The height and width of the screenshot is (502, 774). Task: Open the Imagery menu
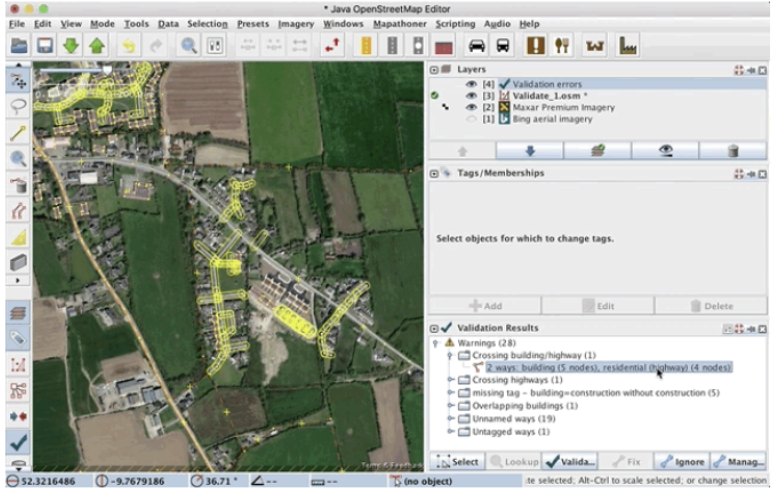(x=296, y=24)
